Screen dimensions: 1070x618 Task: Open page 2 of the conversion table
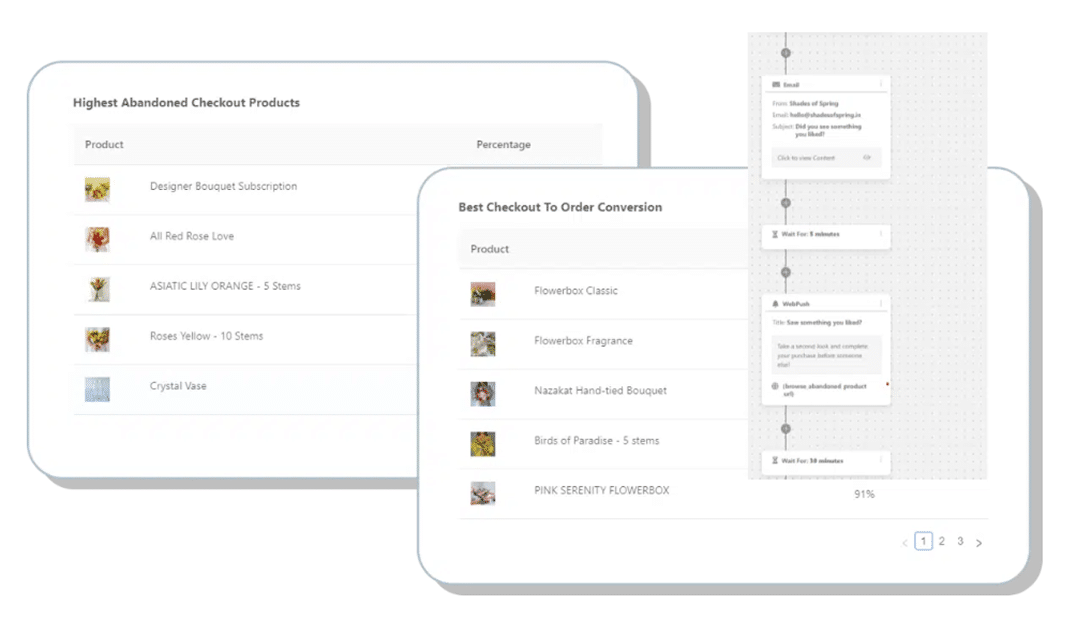click(x=941, y=541)
